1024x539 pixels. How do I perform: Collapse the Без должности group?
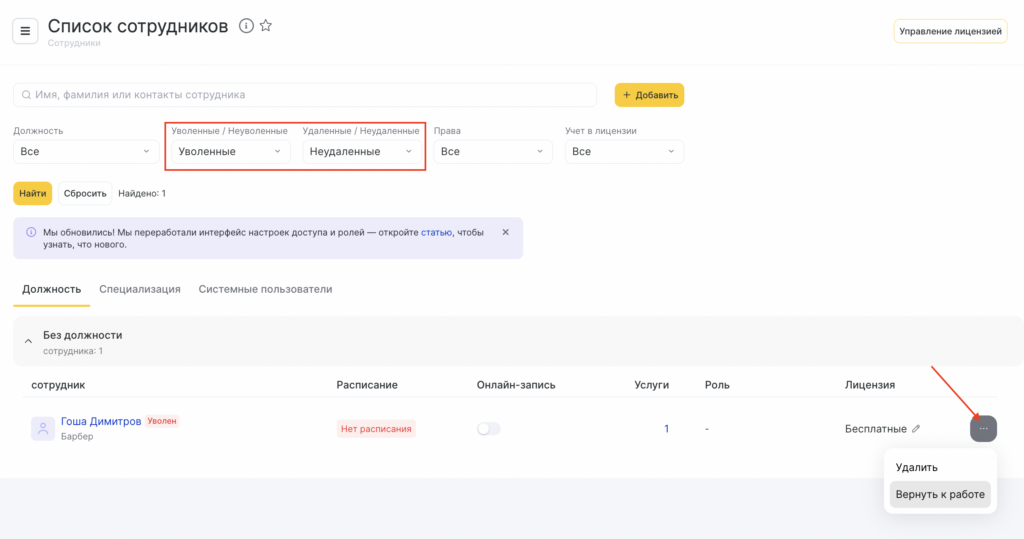click(28, 342)
